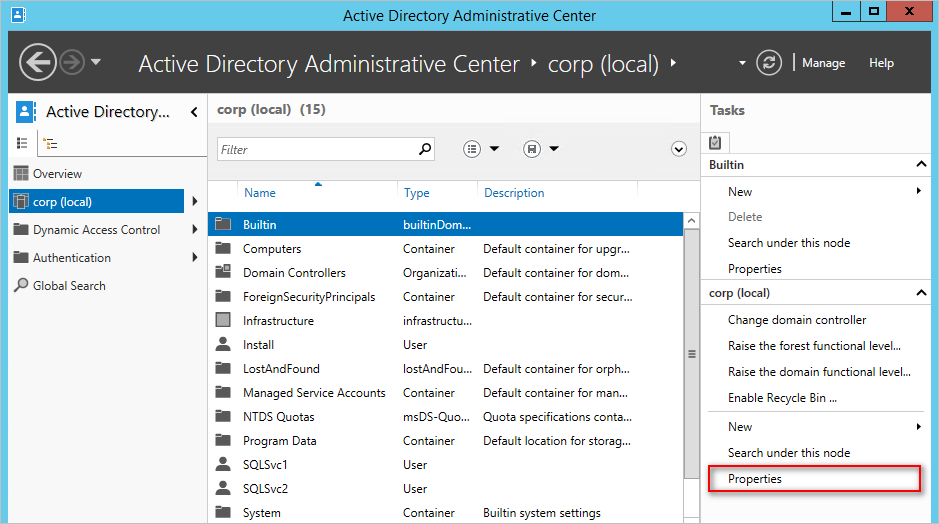Collapse the corp (local) tasks section

click(921, 293)
